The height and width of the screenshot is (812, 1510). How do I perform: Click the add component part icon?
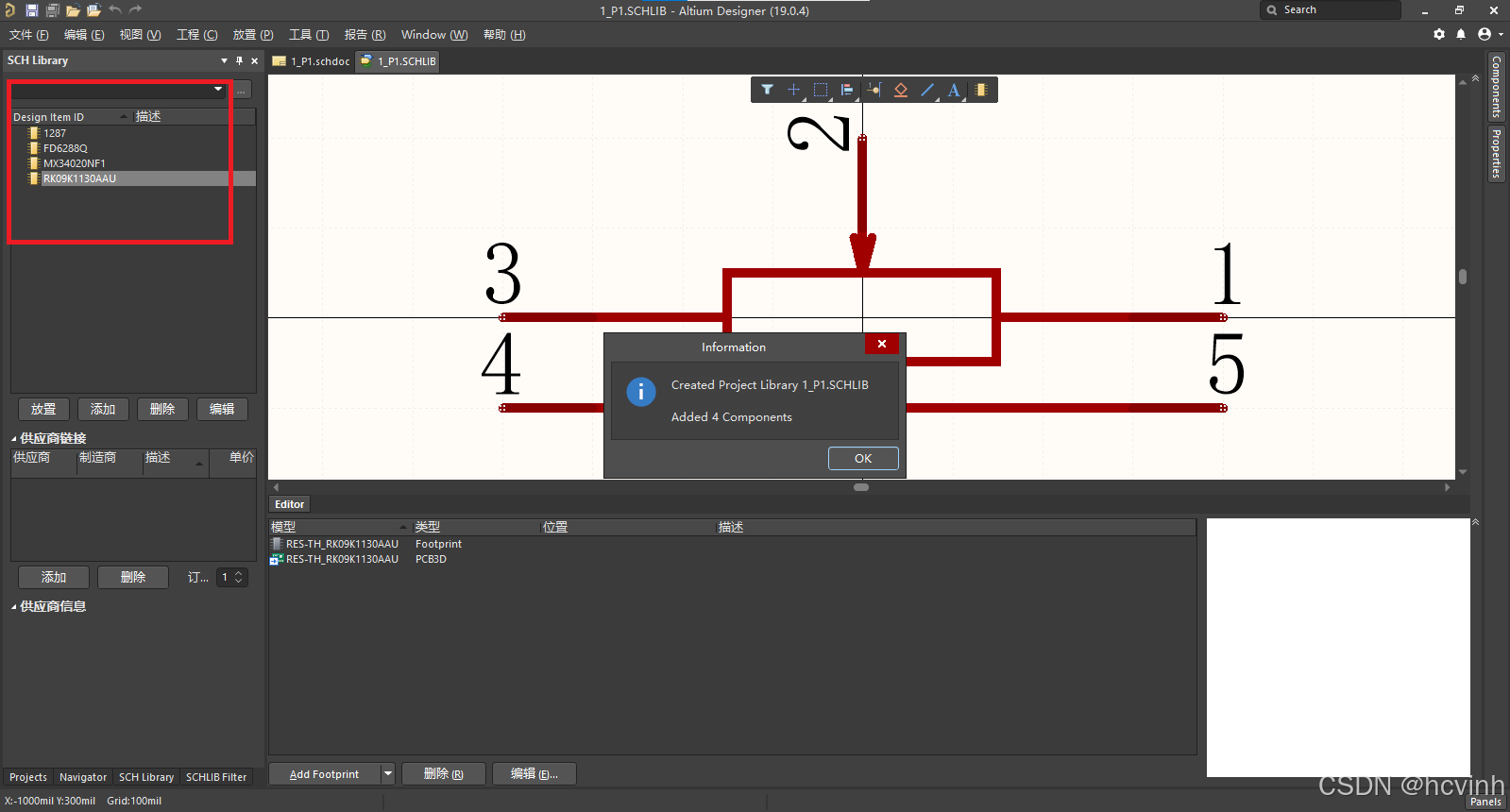click(981, 90)
